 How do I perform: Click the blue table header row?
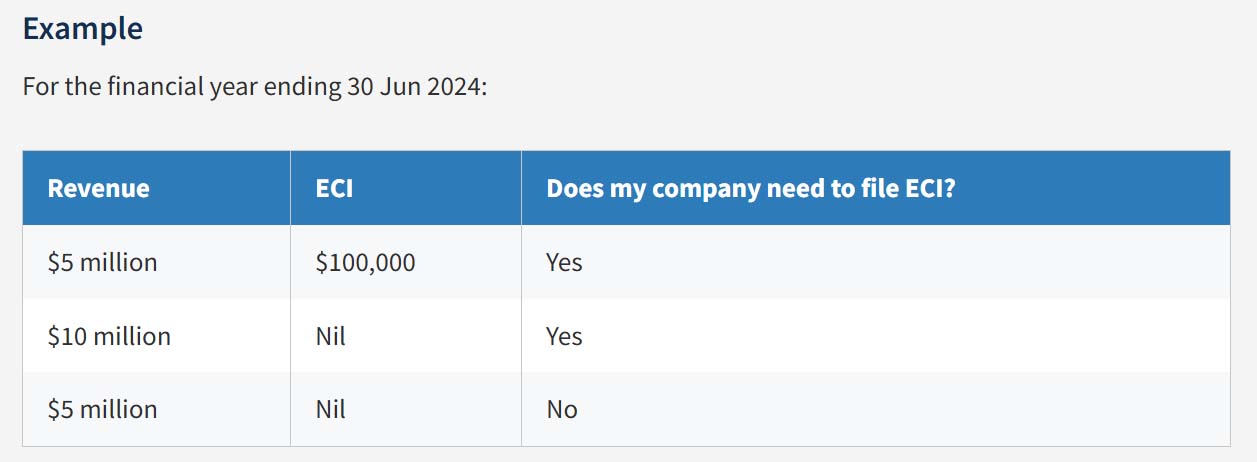tap(626, 188)
